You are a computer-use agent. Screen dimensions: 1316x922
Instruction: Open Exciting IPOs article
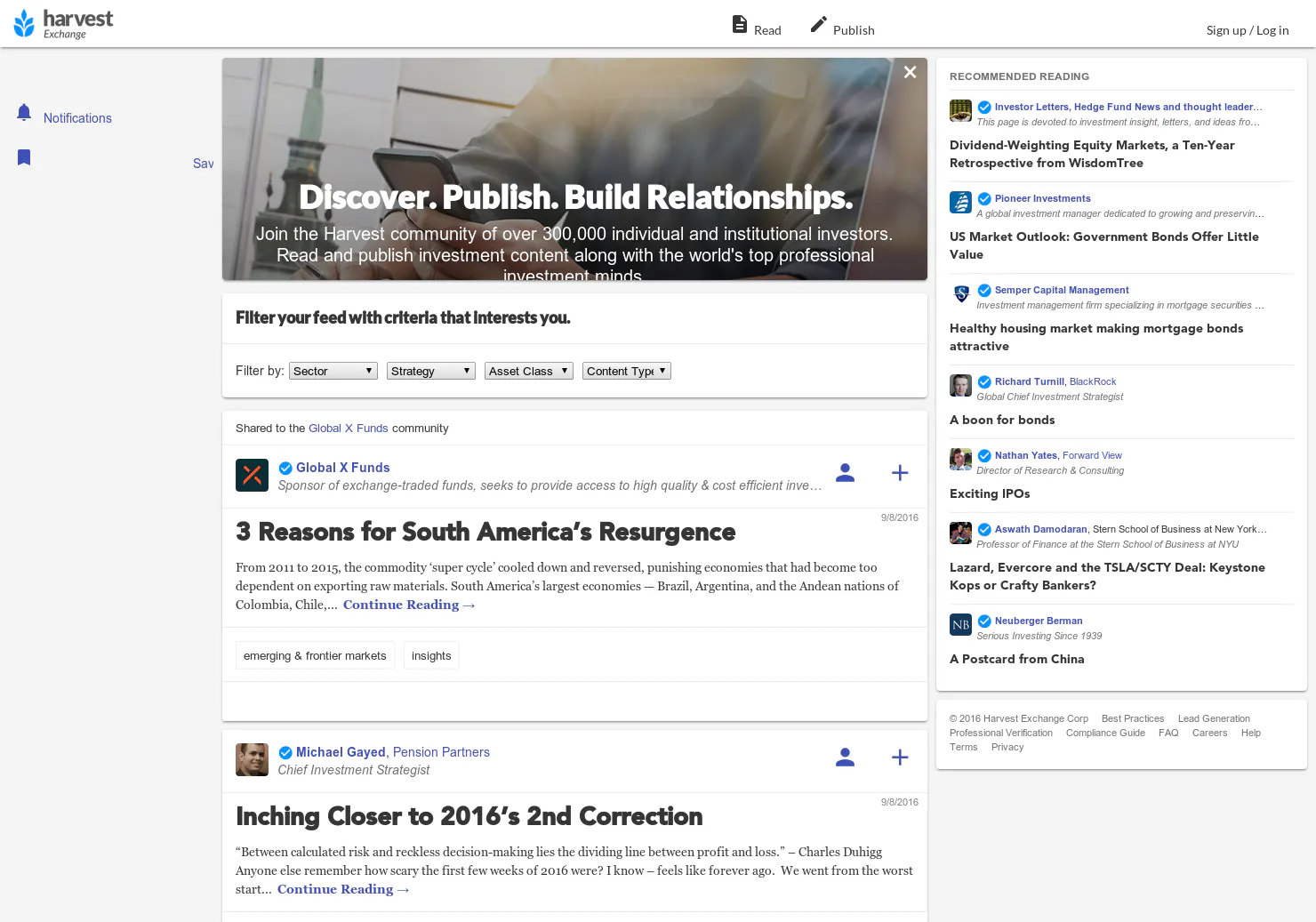coord(990,493)
